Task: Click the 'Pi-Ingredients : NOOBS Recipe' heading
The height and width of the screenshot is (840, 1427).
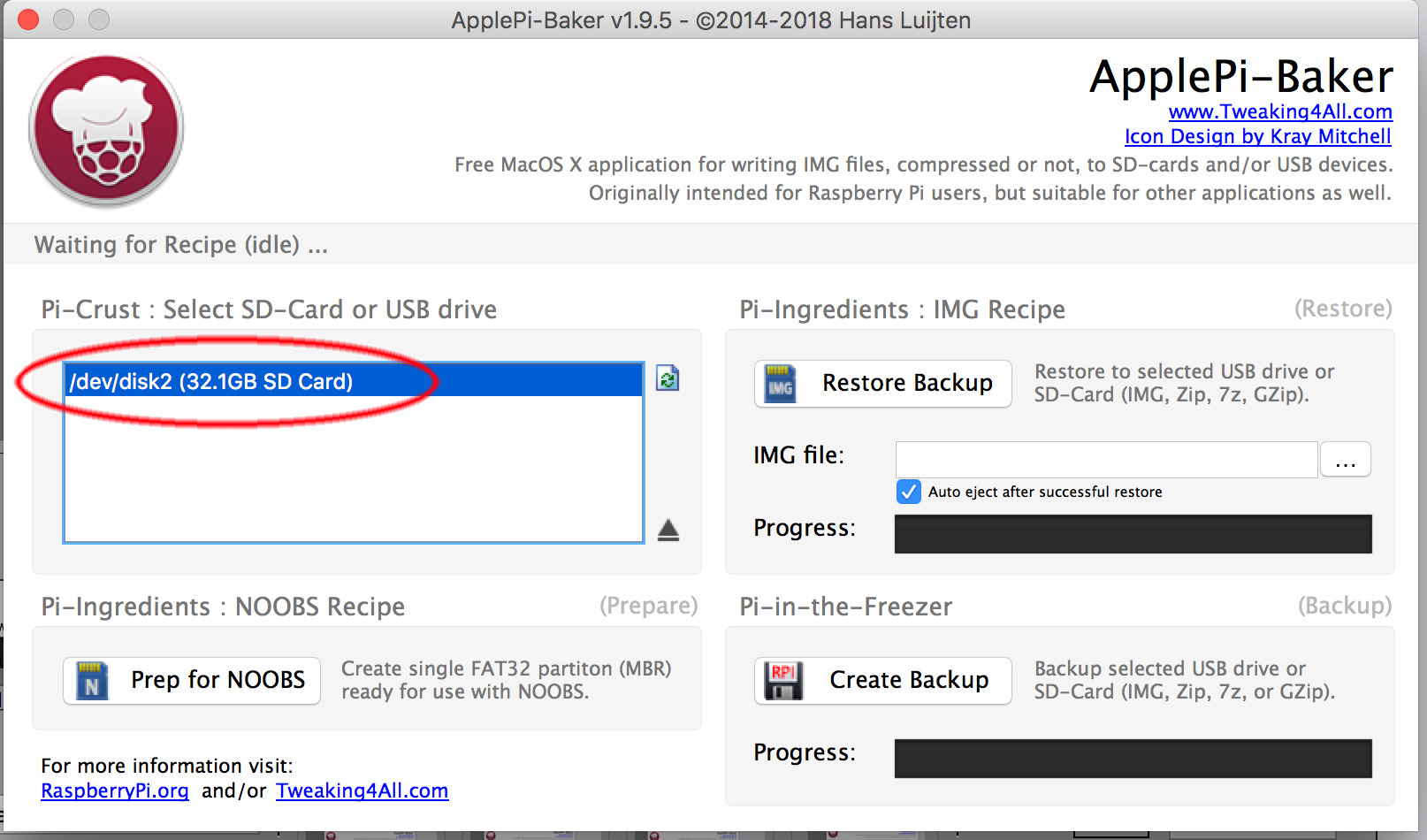Action: [223, 607]
